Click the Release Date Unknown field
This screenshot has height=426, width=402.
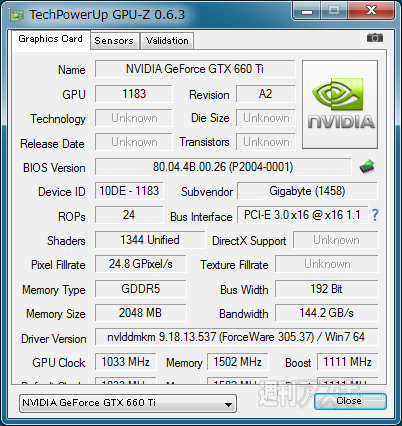pos(134,142)
